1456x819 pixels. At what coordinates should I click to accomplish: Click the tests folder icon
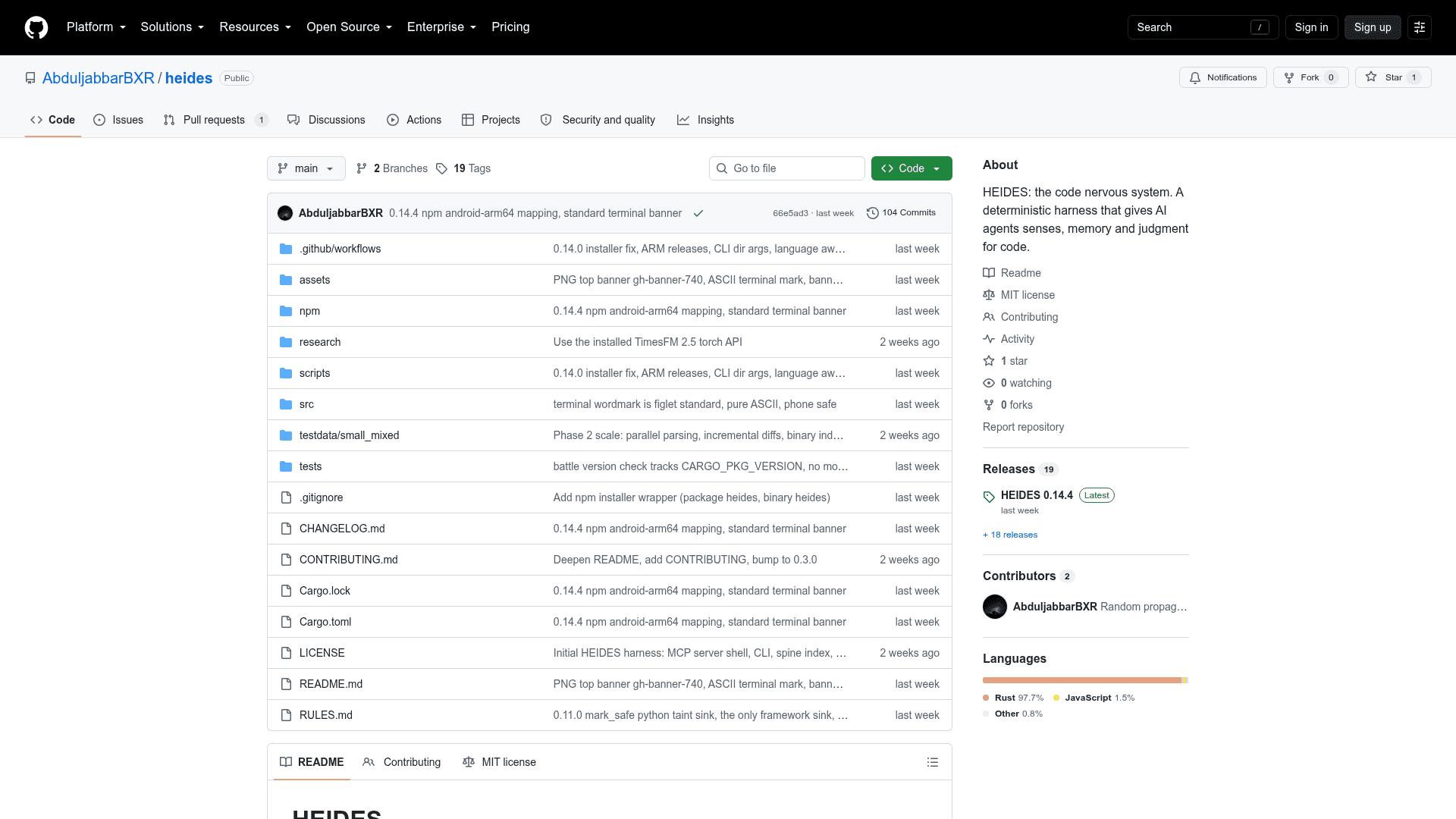pos(286,466)
